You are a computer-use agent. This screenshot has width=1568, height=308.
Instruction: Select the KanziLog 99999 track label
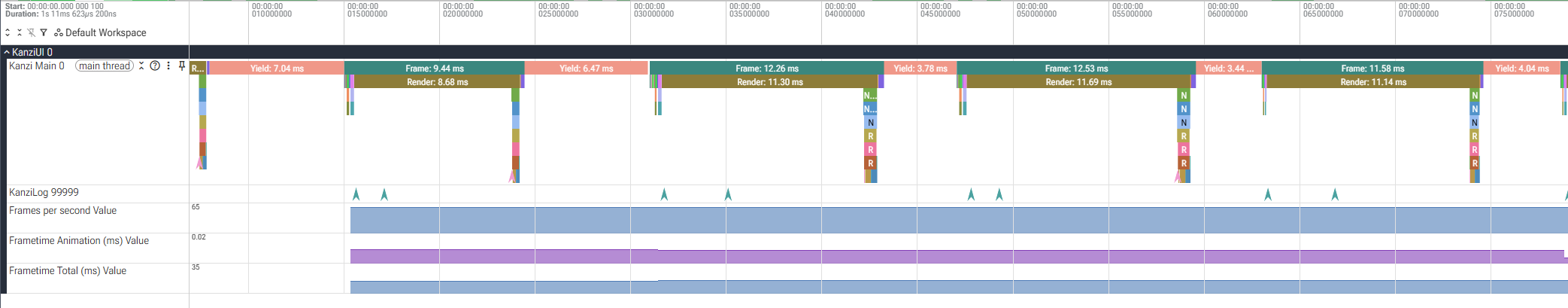point(44,192)
